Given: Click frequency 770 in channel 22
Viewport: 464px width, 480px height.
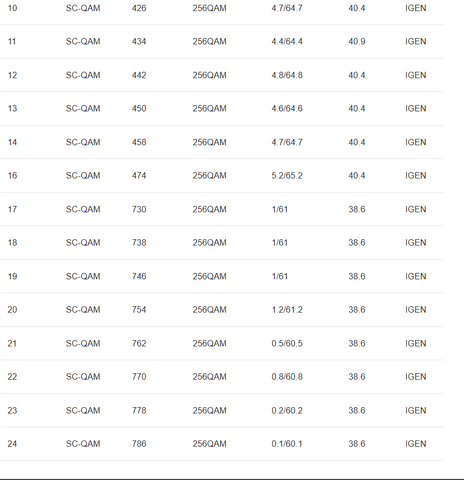Looking at the screenshot, I should point(139,376).
